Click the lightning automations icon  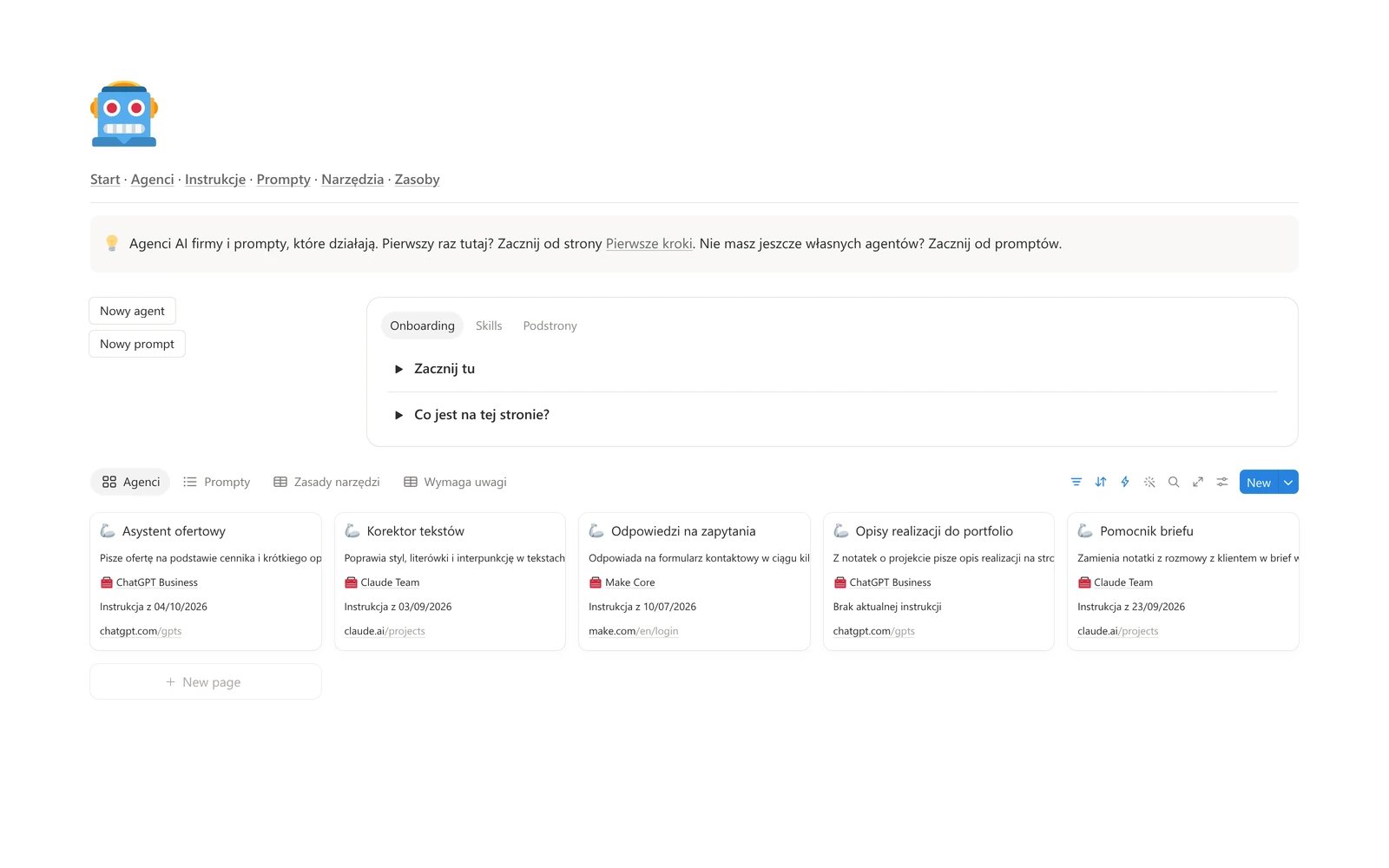(1125, 482)
